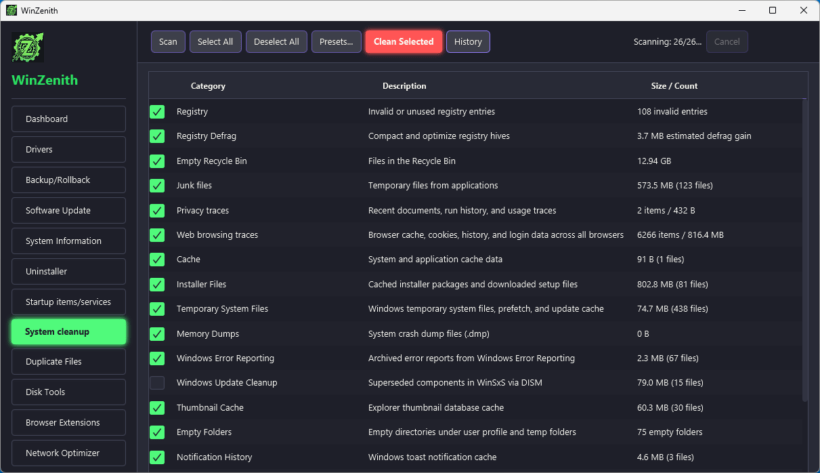
Task: Click '12.94 GB' size value
Action: [x=654, y=161]
